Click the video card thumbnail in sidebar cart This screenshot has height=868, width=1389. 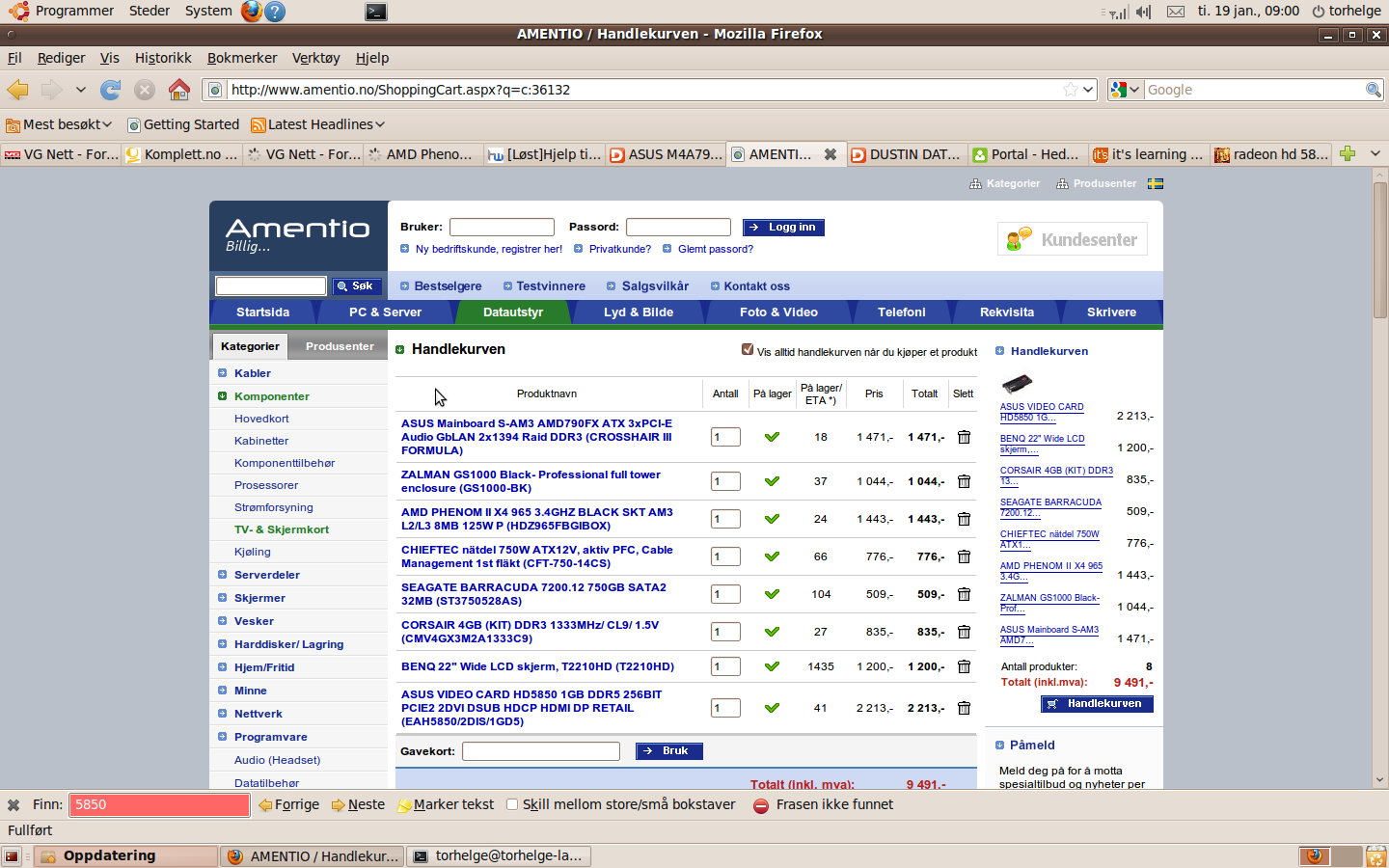1017,384
